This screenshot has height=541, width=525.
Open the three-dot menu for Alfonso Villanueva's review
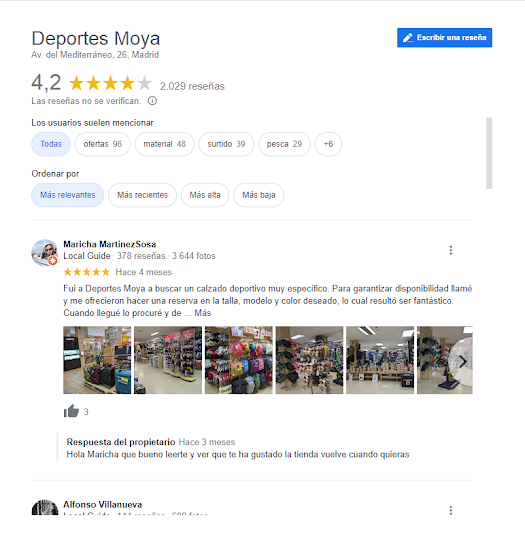(x=450, y=510)
